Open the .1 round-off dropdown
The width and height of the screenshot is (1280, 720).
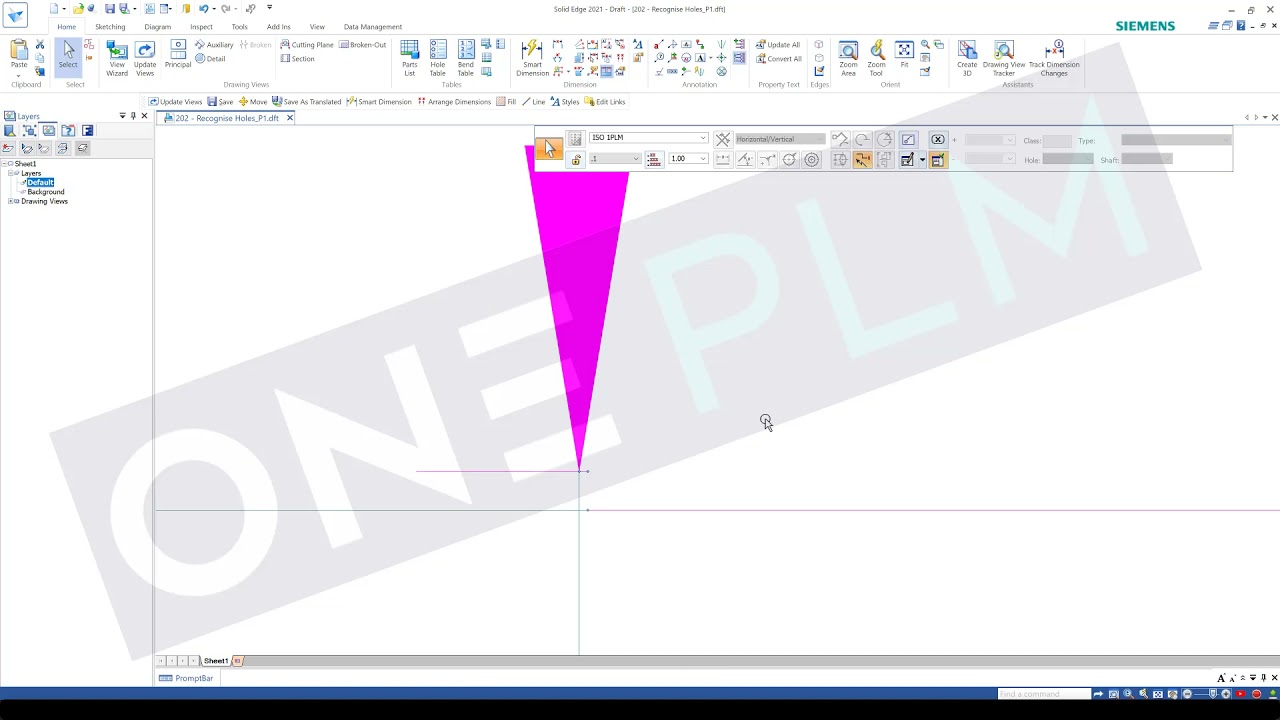pyautogui.click(x=635, y=159)
